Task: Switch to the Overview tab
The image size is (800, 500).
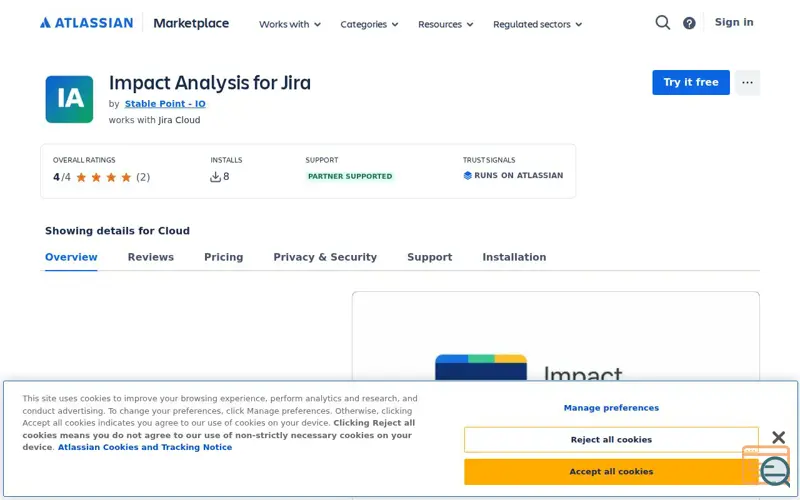Action: pyautogui.click(x=71, y=257)
